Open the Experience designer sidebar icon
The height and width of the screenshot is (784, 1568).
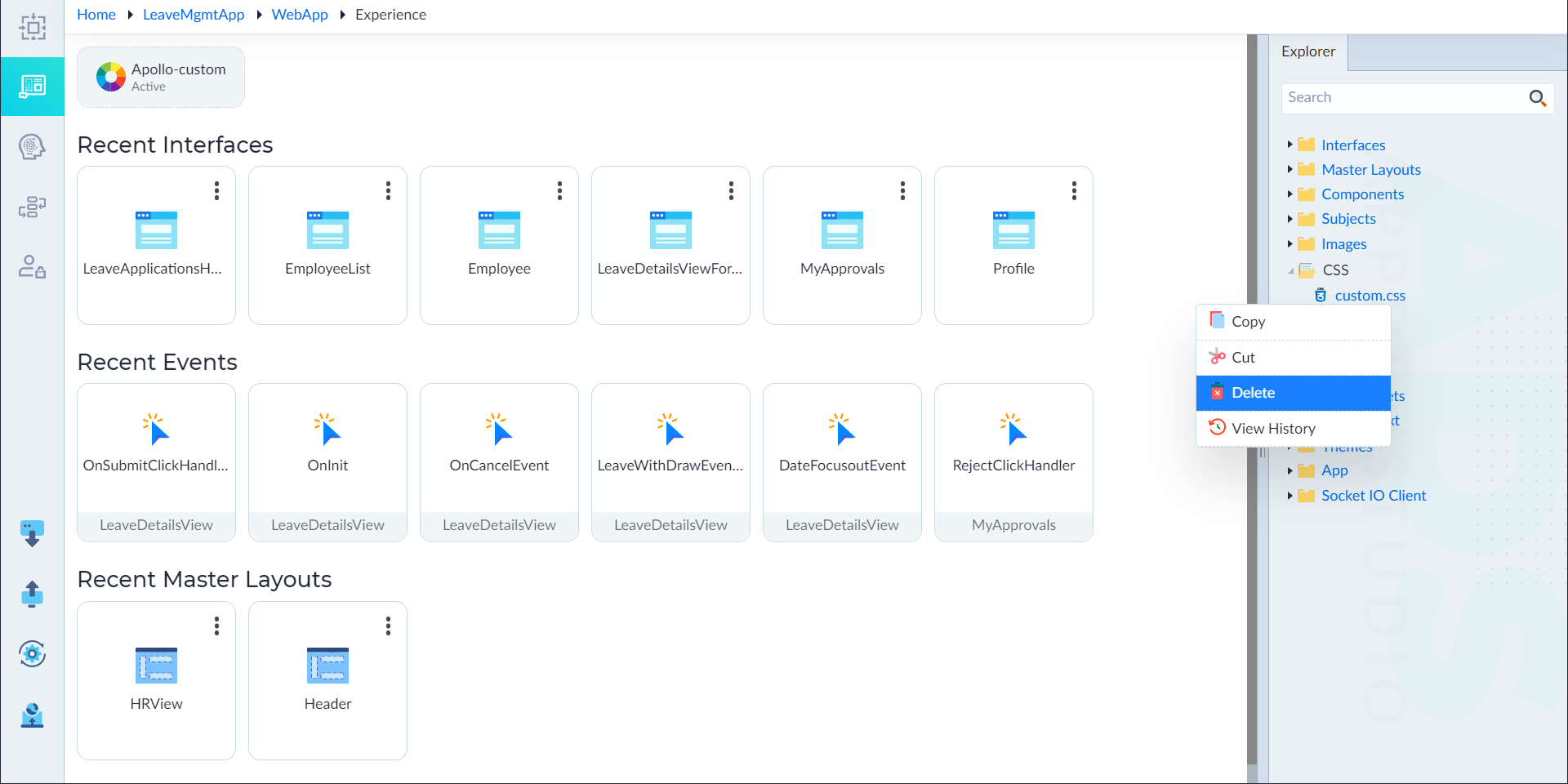pyautogui.click(x=33, y=87)
